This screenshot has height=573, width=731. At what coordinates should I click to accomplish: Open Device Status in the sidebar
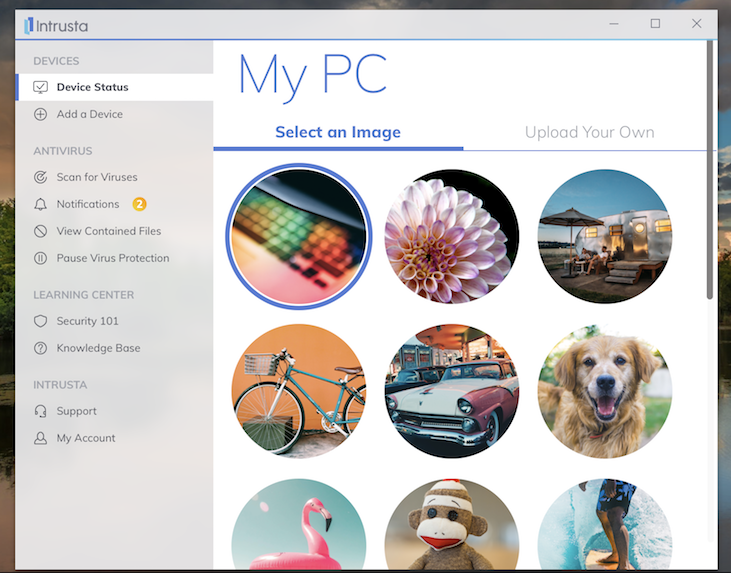click(x=115, y=87)
